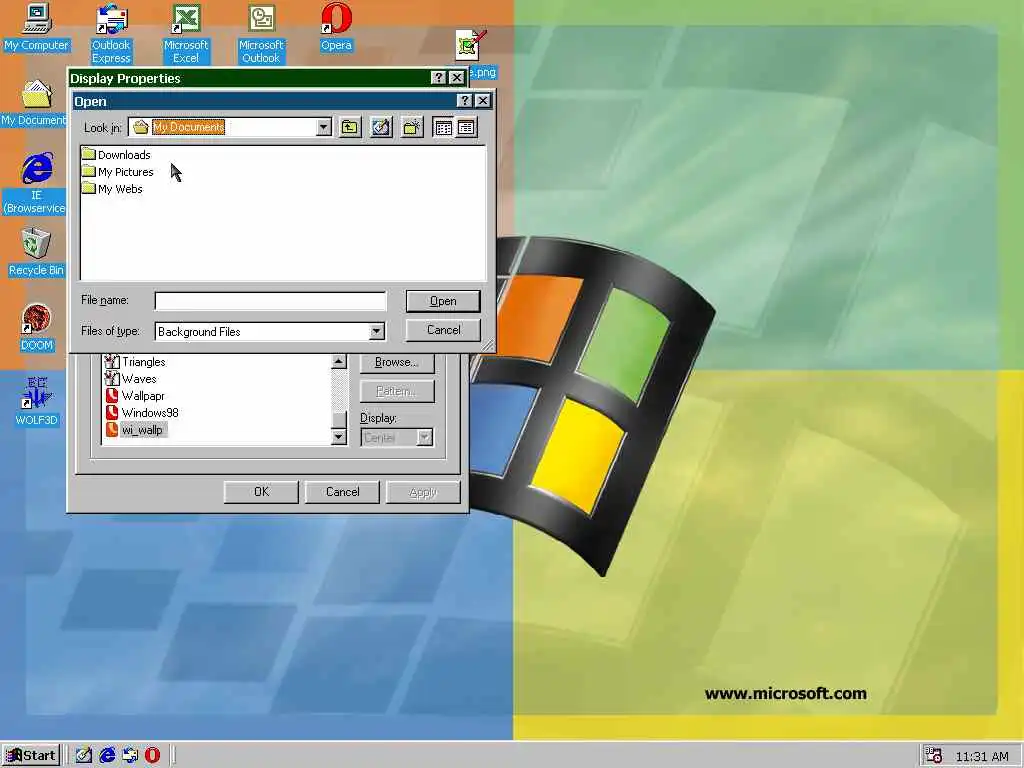Create a new folder in Open dialog
Image resolution: width=1024 pixels, height=768 pixels.
(413, 127)
